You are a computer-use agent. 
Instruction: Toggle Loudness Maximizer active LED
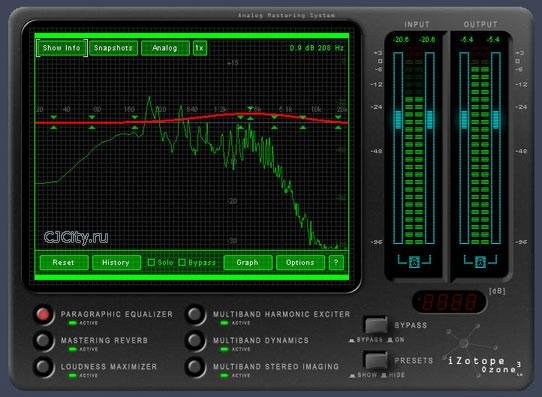click(73, 375)
